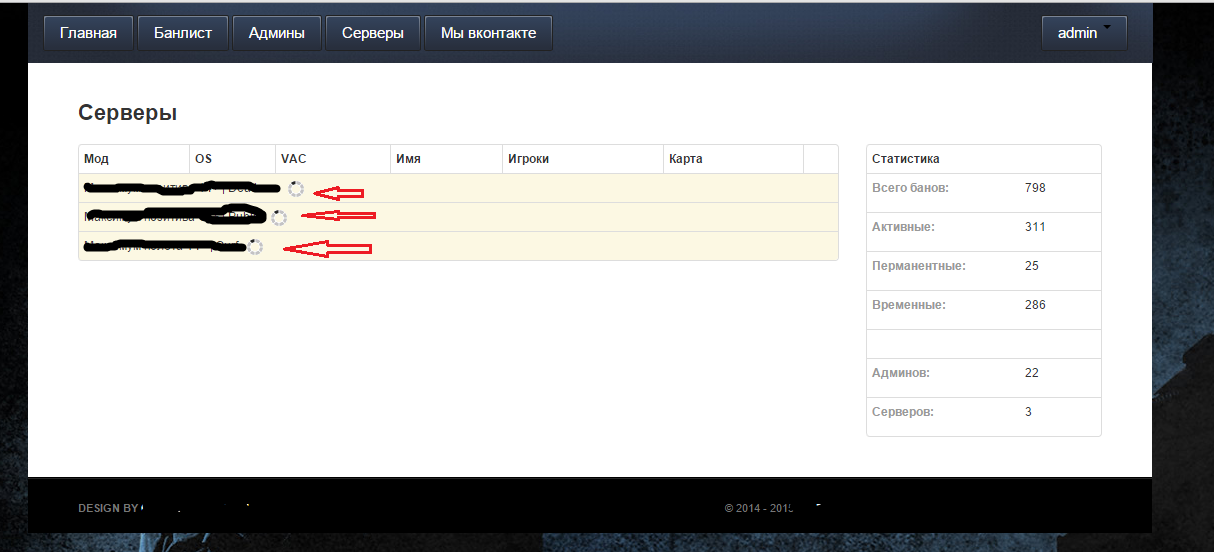Open the active bans count 311
The height and width of the screenshot is (552, 1214).
1035,227
